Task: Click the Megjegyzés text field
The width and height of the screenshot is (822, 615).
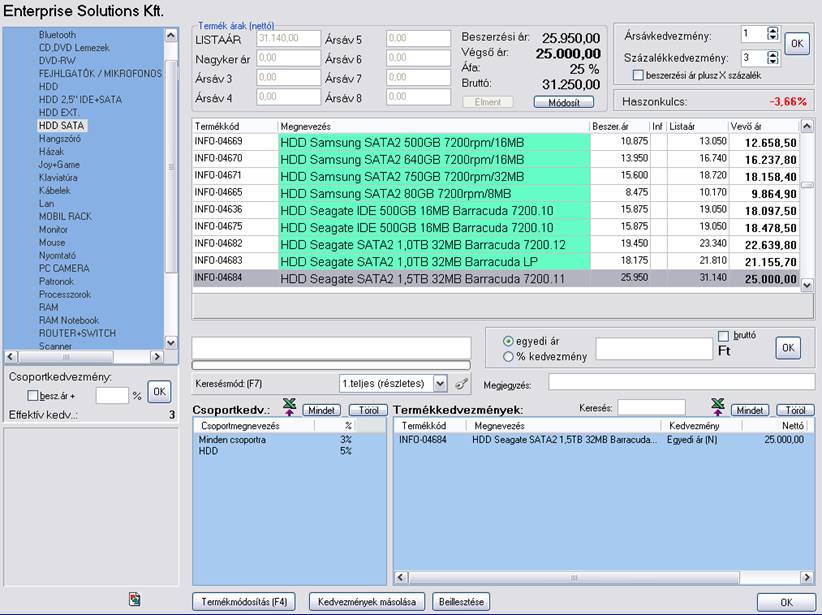Action: [682, 382]
